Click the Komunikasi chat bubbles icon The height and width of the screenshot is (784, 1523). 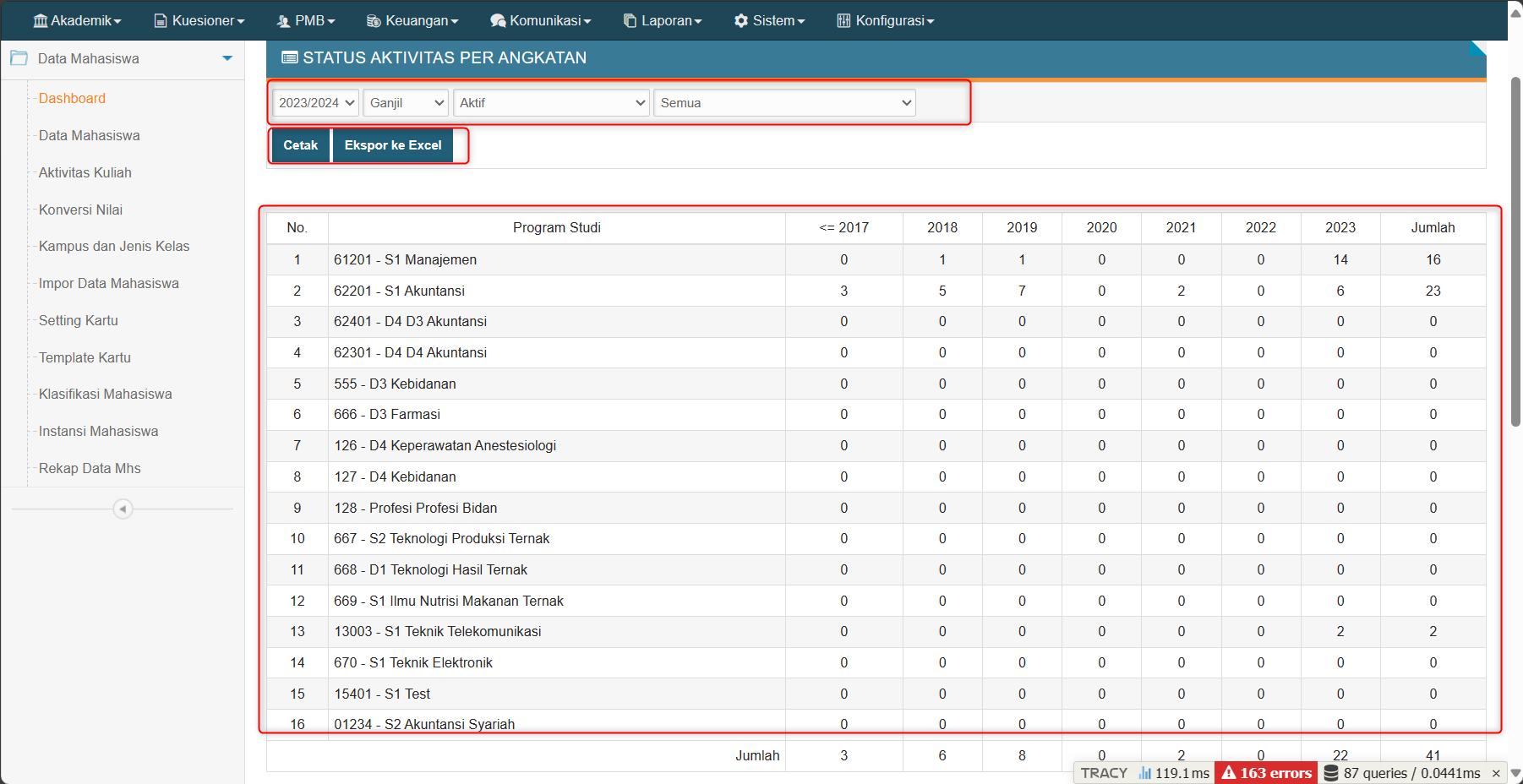point(498,20)
